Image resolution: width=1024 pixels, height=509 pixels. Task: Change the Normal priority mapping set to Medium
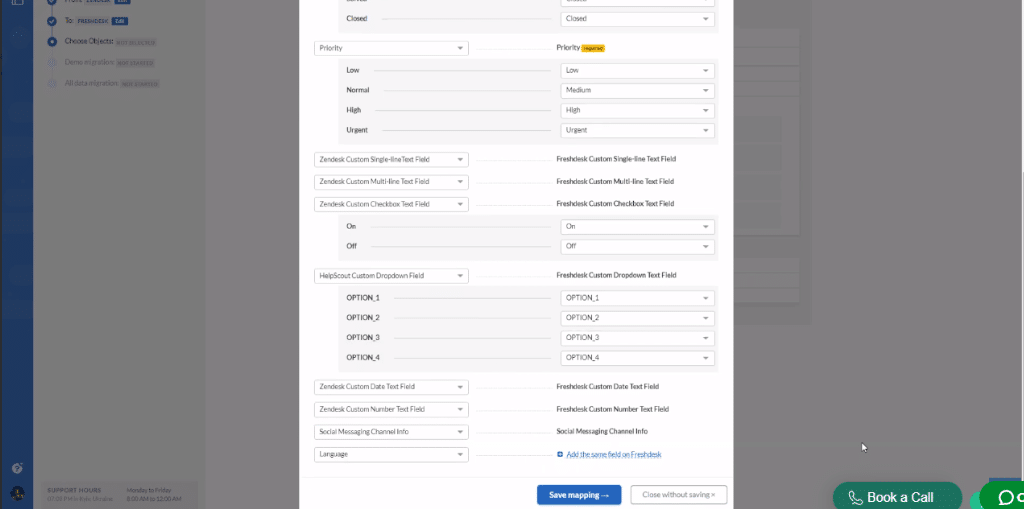pos(637,90)
